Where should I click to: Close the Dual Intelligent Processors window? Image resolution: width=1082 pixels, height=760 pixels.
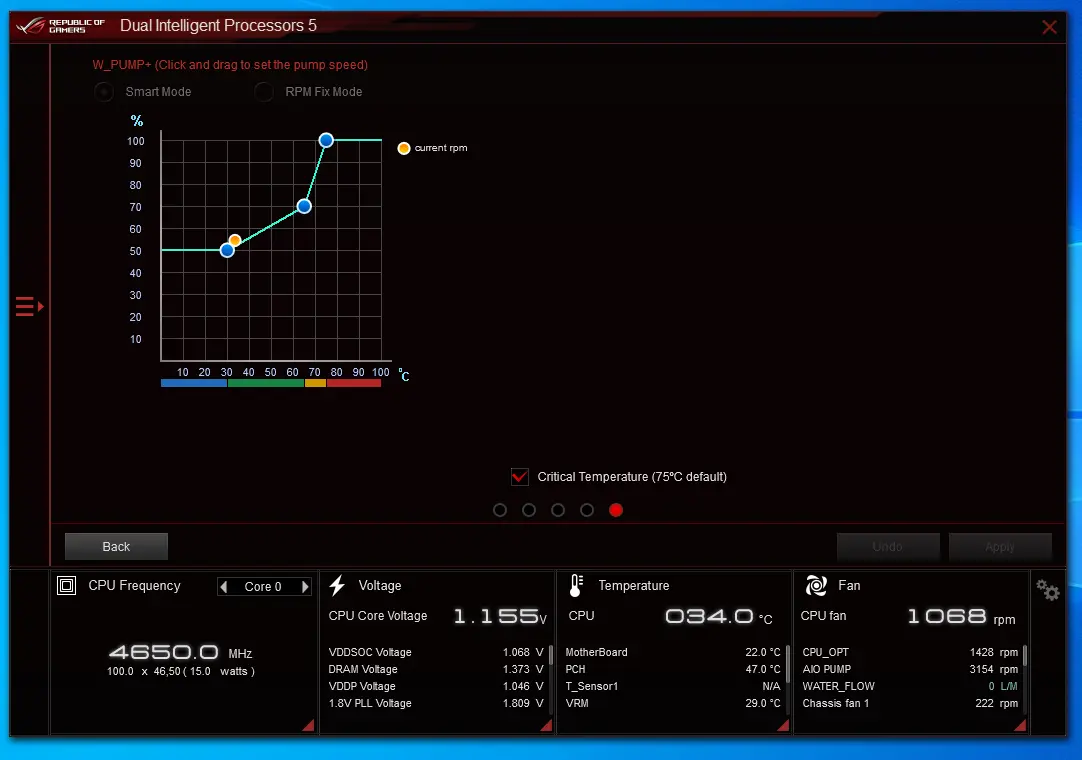coord(1050,27)
